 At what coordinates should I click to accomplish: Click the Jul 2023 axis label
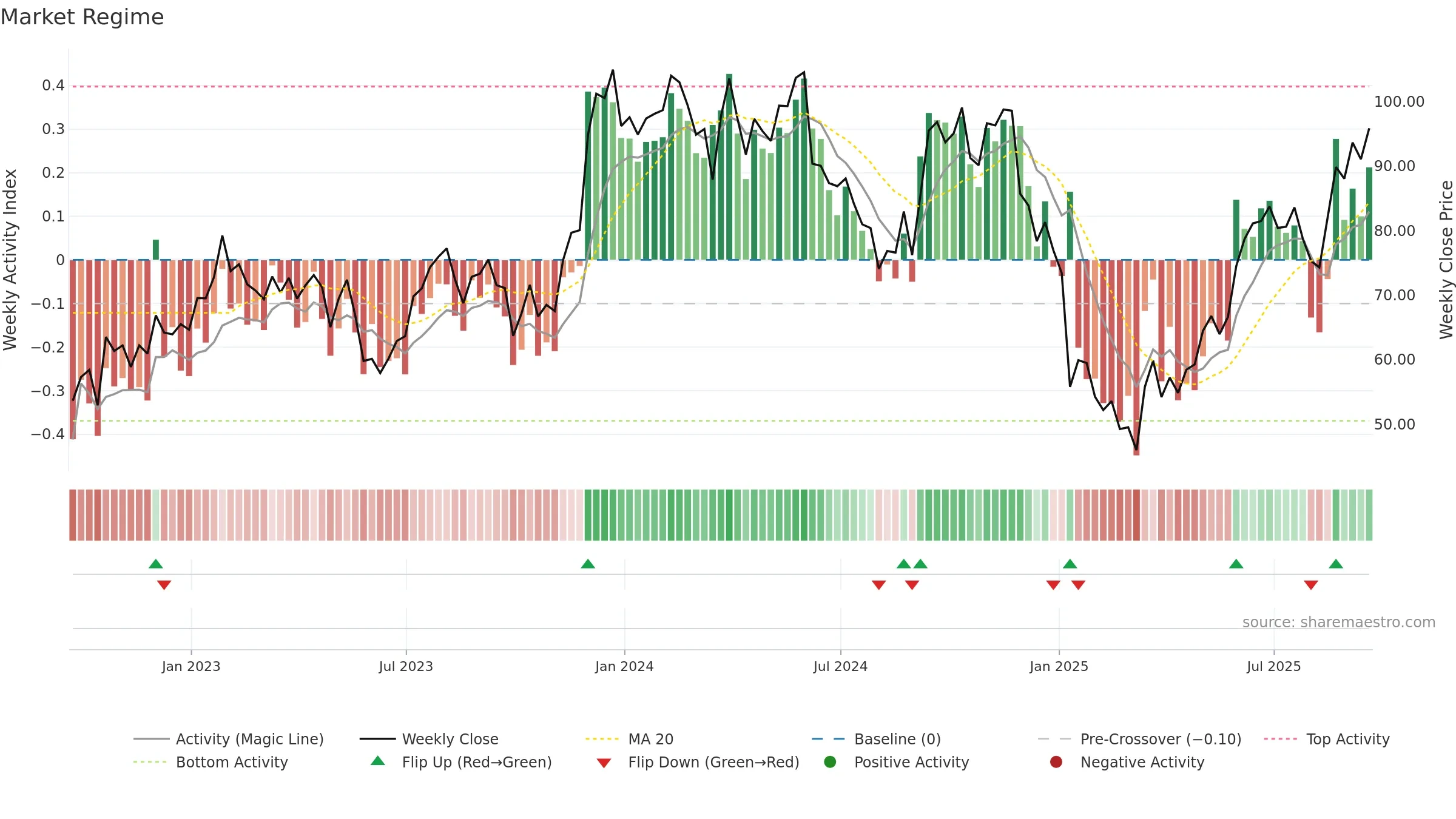click(x=406, y=666)
